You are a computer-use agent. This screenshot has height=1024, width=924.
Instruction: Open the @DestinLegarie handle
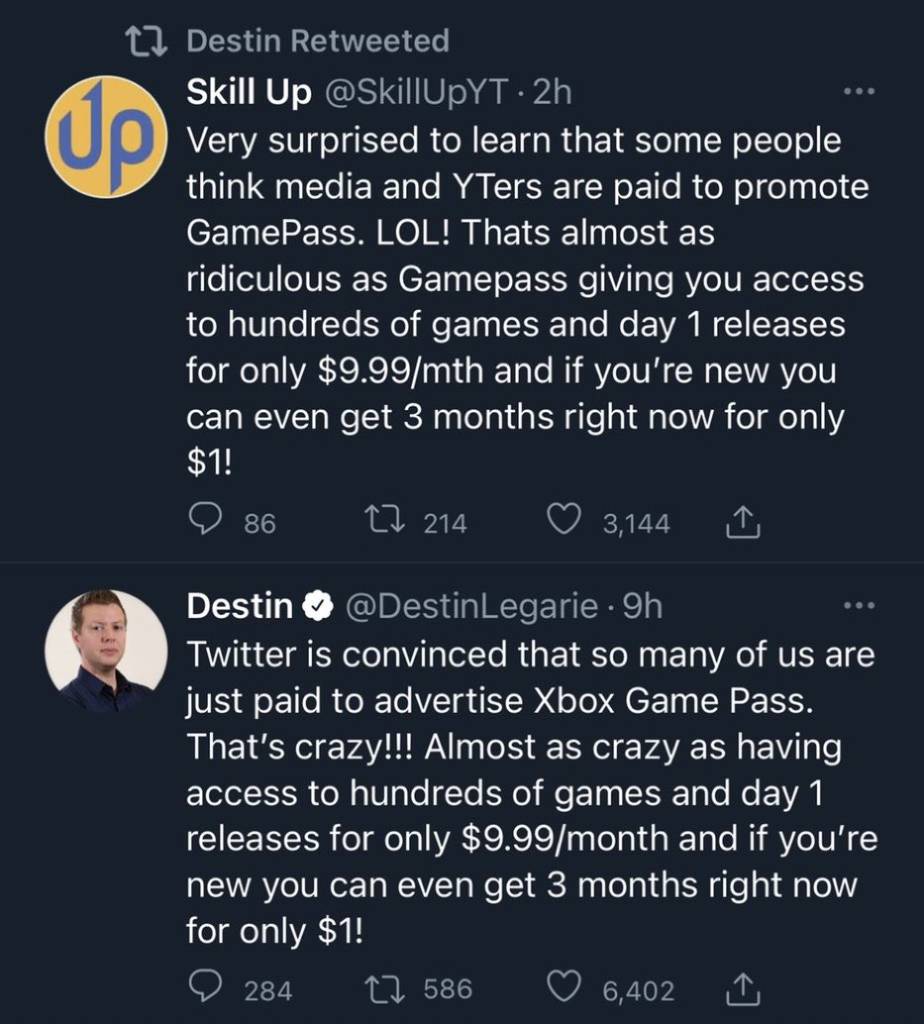pos(471,606)
